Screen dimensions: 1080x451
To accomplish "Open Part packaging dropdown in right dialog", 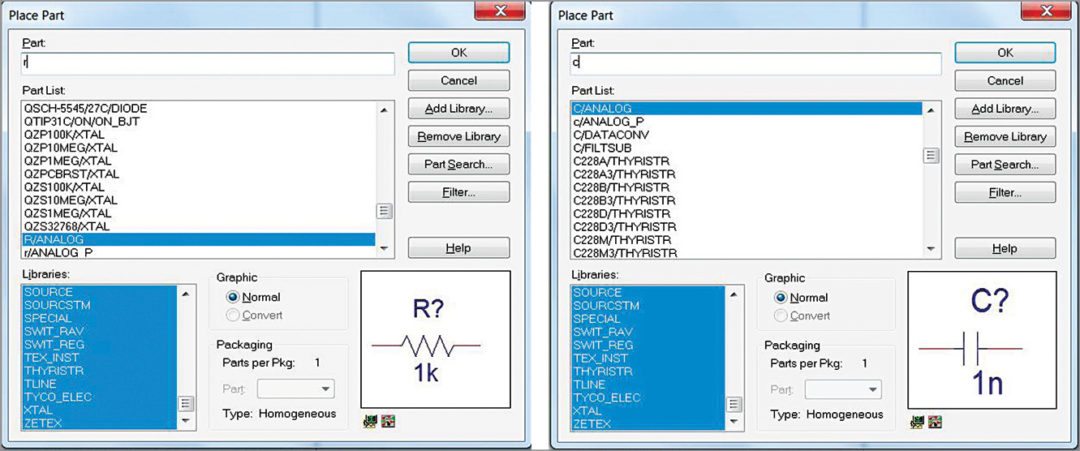I will tap(843, 389).
